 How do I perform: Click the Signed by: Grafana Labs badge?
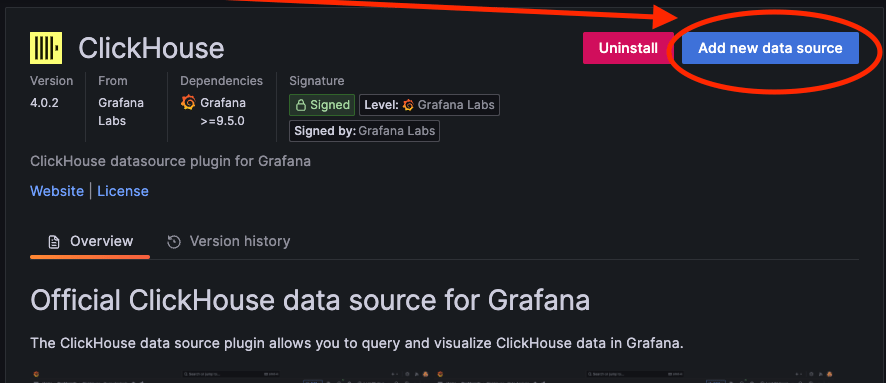364,131
